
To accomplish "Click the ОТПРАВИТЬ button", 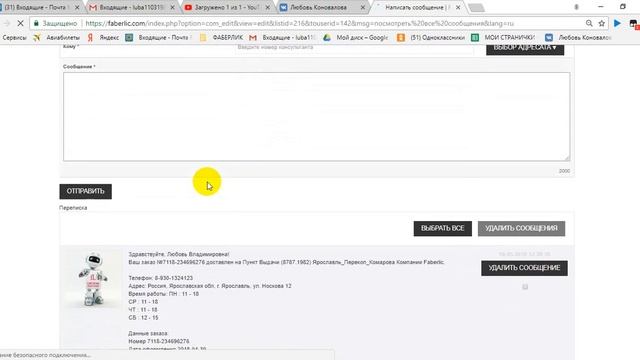I will coord(85,191).
